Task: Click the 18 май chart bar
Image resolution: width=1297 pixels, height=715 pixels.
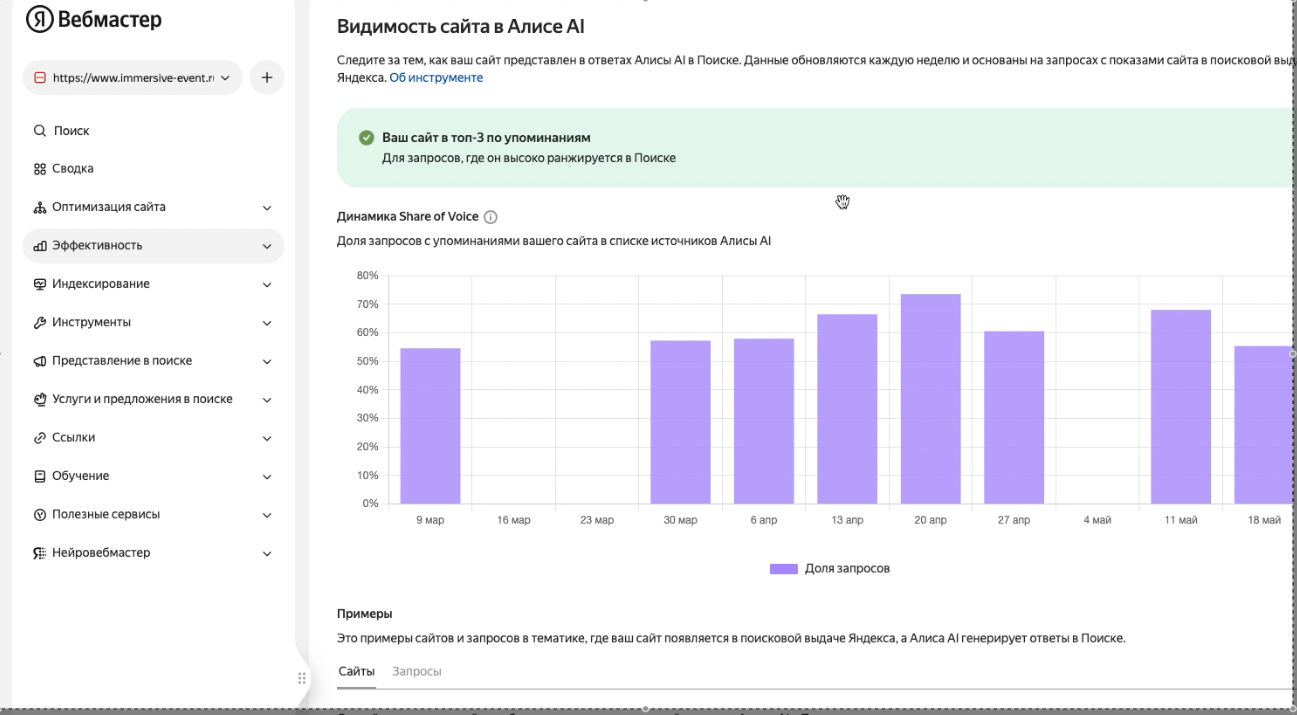Action: [1264, 425]
